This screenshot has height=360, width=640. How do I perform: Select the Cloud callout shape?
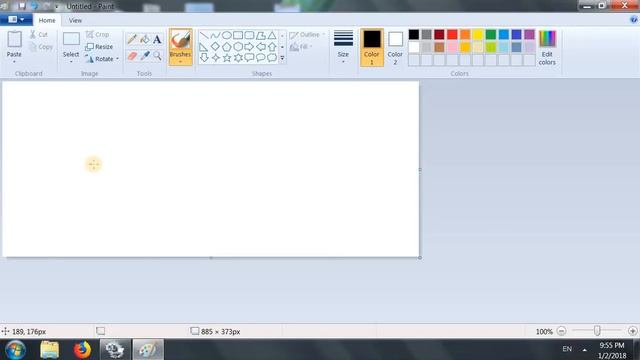point(272,58)
